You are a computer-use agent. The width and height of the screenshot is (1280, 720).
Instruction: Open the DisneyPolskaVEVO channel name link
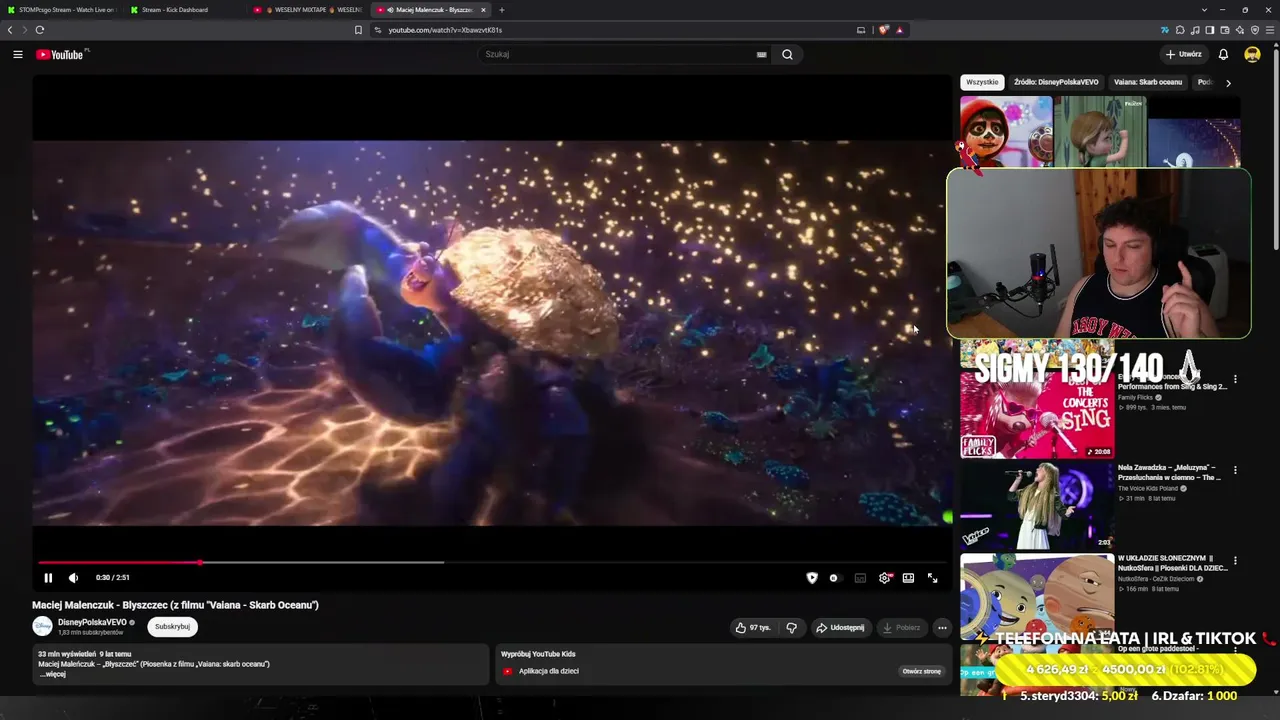point(92,622)
